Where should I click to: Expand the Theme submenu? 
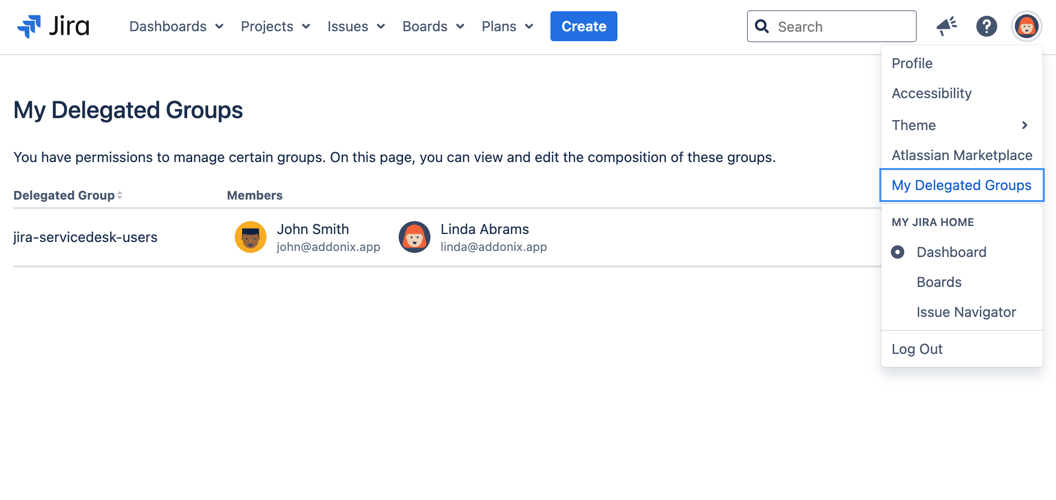pyautogui.click(x=962, y=125)
